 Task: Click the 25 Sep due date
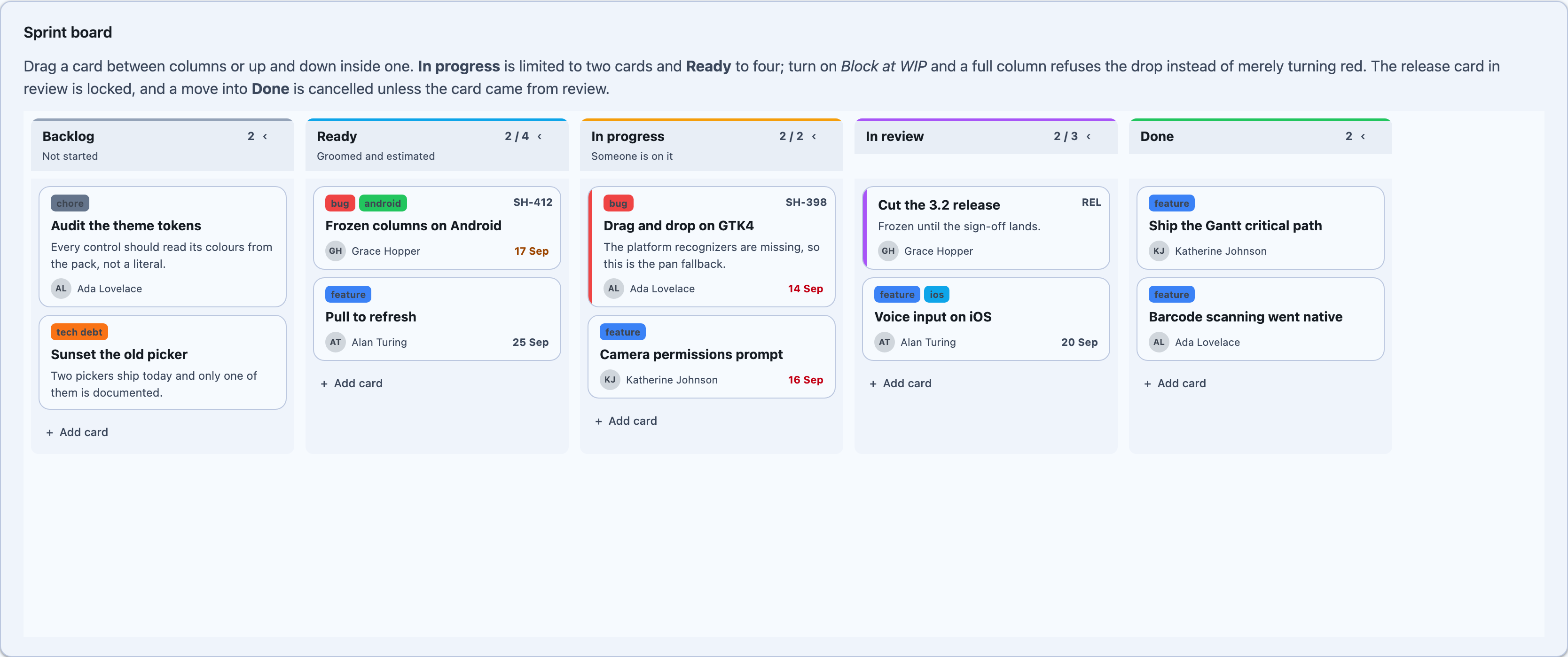click(x=530, y=343)
